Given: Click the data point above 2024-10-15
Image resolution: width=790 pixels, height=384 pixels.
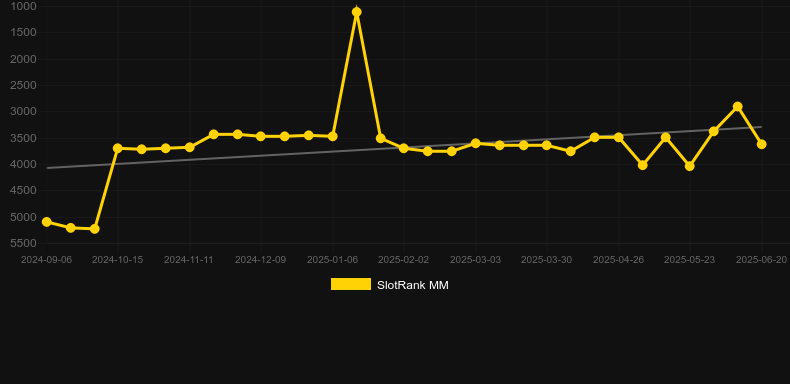Looking at the screenshot, I should click(x=118, y=148).
